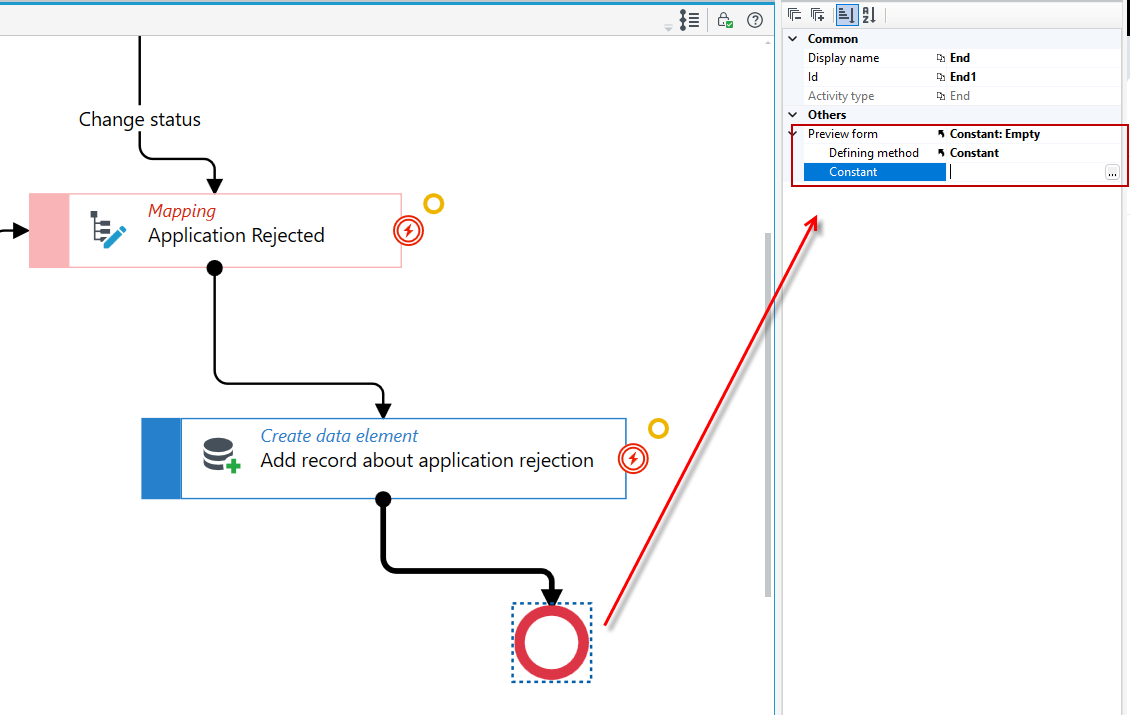This screenshot has height=715, width=1130.
Task: Collapse the Others properties section
Action: pyautogui.click(x=793, y=115)
